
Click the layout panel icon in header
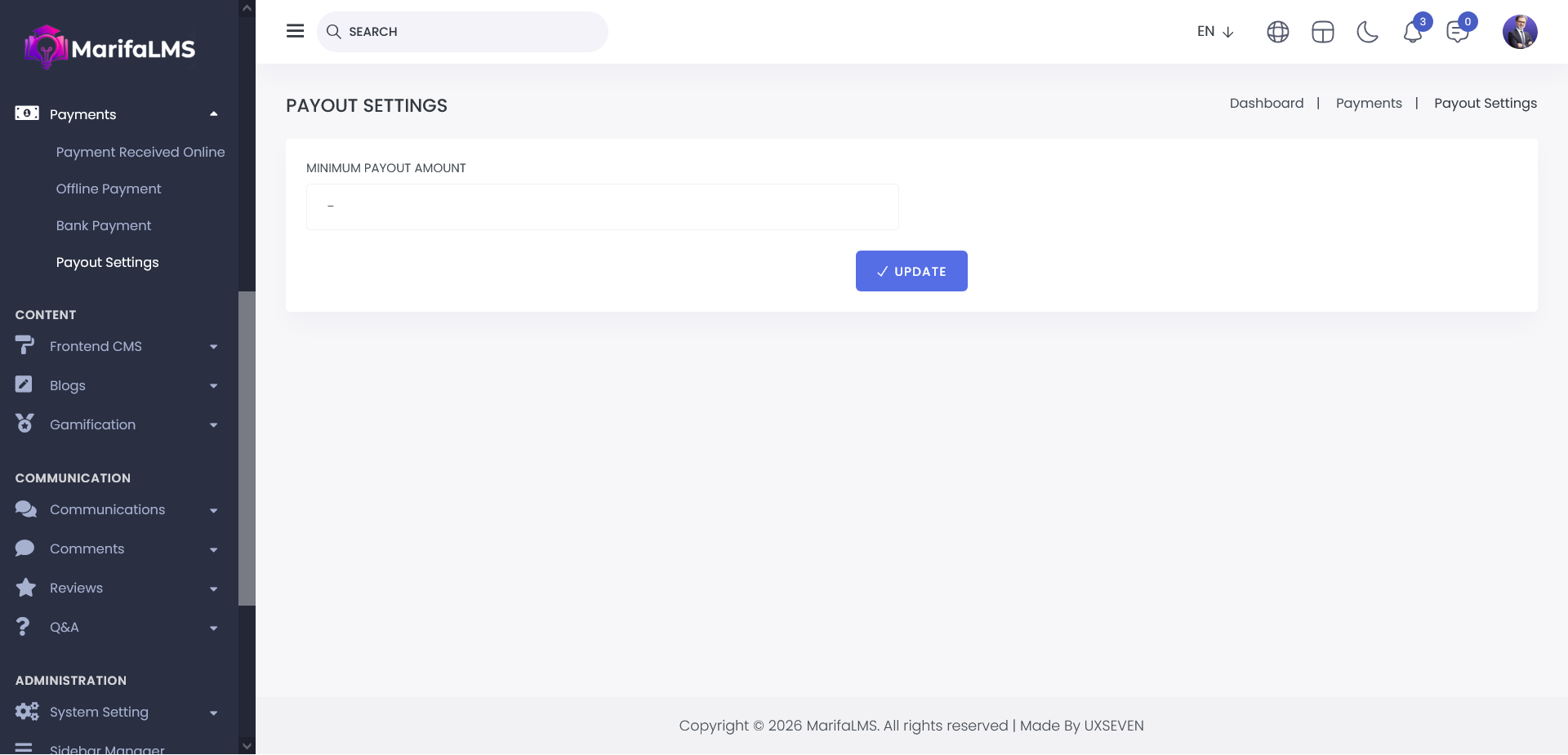1322,32
